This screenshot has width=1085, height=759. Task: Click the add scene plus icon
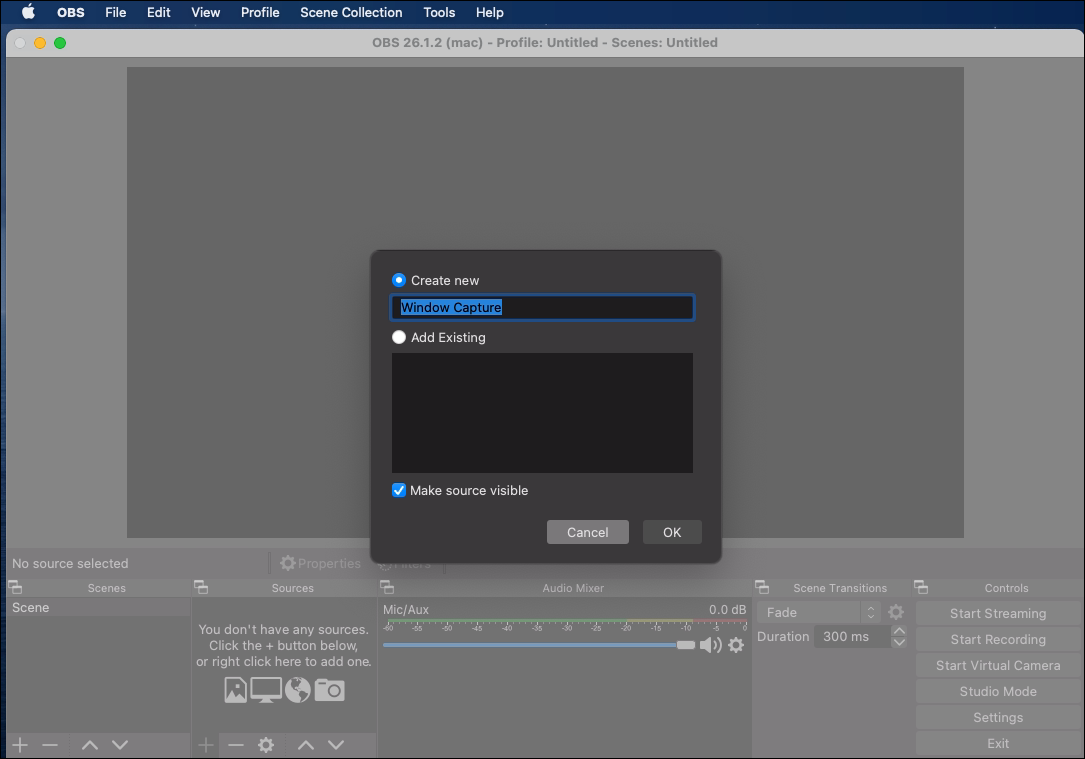click(x=20, y=745)
